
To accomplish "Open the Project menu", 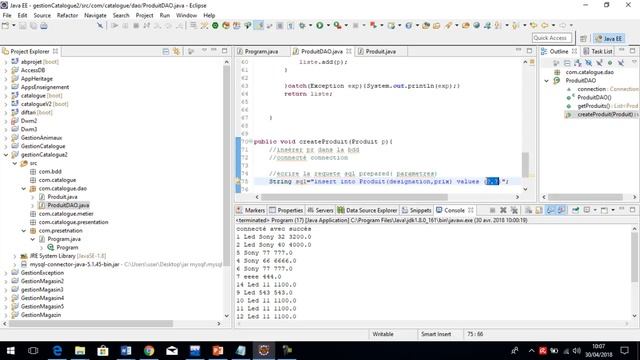I will pyautogui.click(x=144, y=15).
